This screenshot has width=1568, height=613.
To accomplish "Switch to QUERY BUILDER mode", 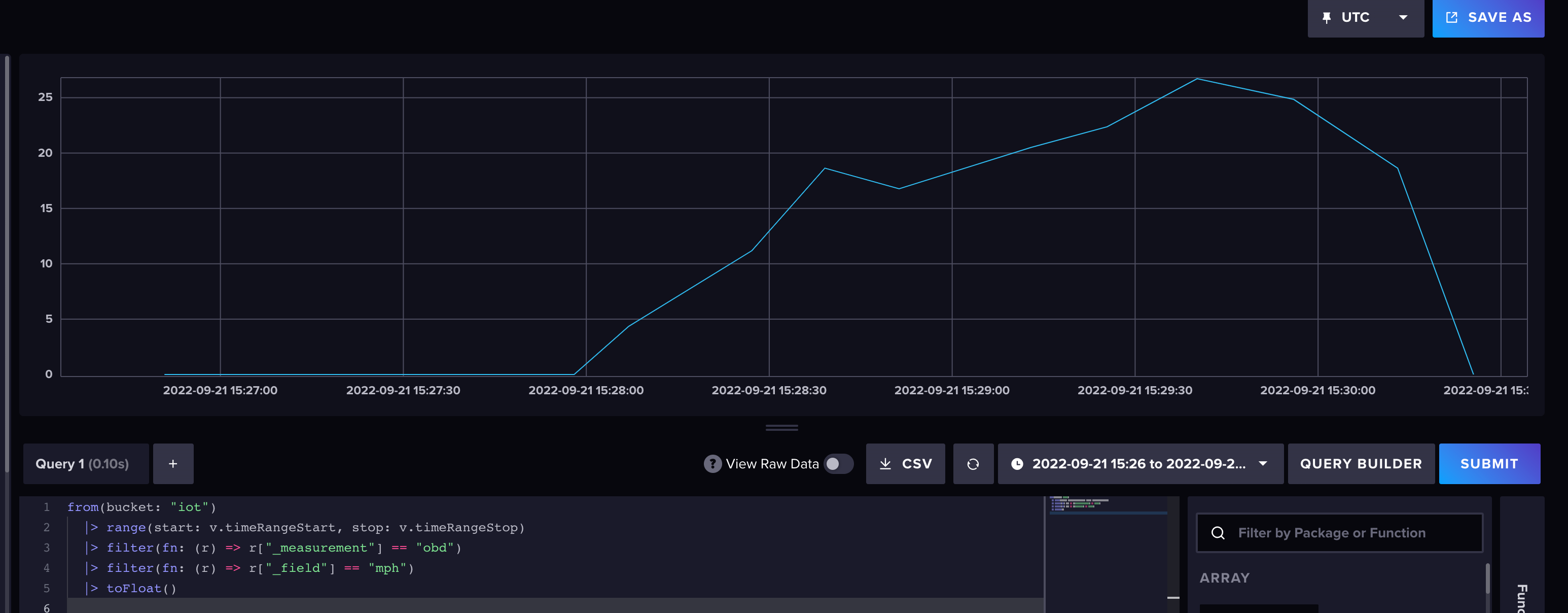I will coord(1361,463).
